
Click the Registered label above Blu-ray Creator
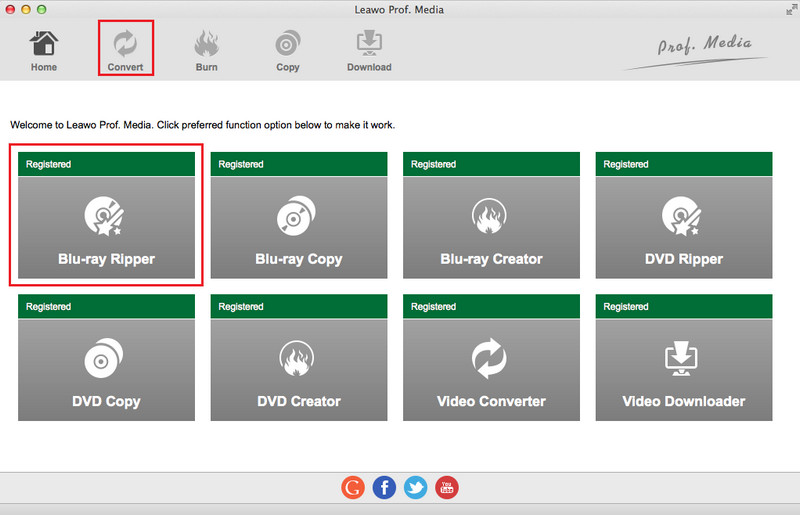434,164
